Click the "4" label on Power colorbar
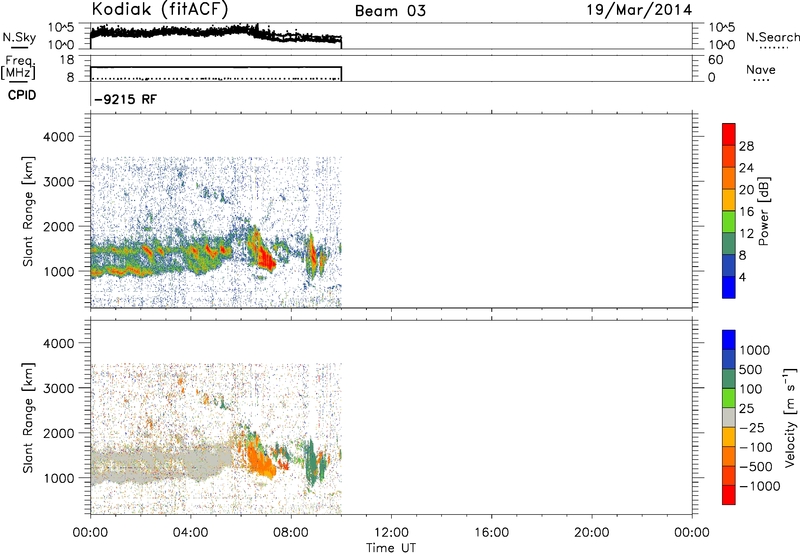Screen dimensions: 800x554 click(x=742, y=277)
